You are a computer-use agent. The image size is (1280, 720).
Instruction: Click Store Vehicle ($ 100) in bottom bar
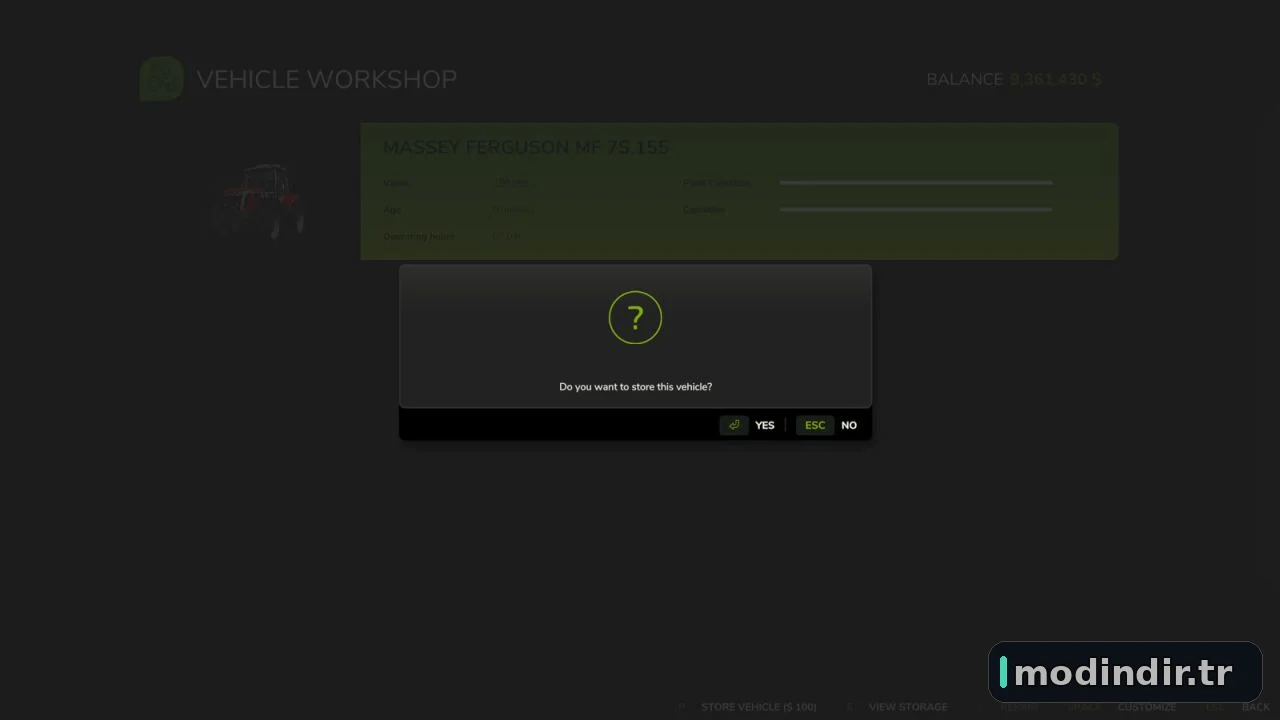[x=759, y=707]
